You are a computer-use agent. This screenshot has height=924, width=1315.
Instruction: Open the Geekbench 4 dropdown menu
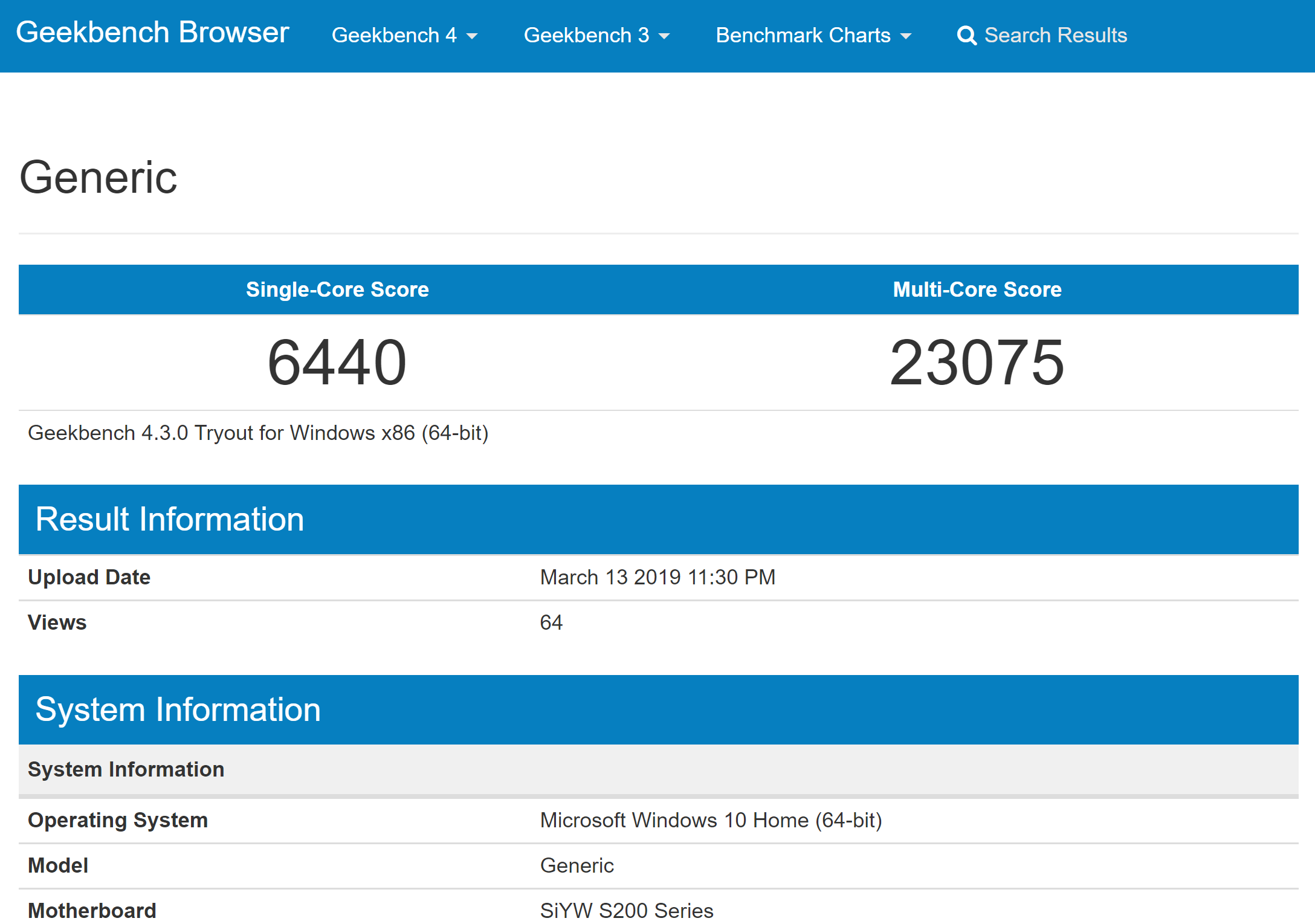coord(404,35)
